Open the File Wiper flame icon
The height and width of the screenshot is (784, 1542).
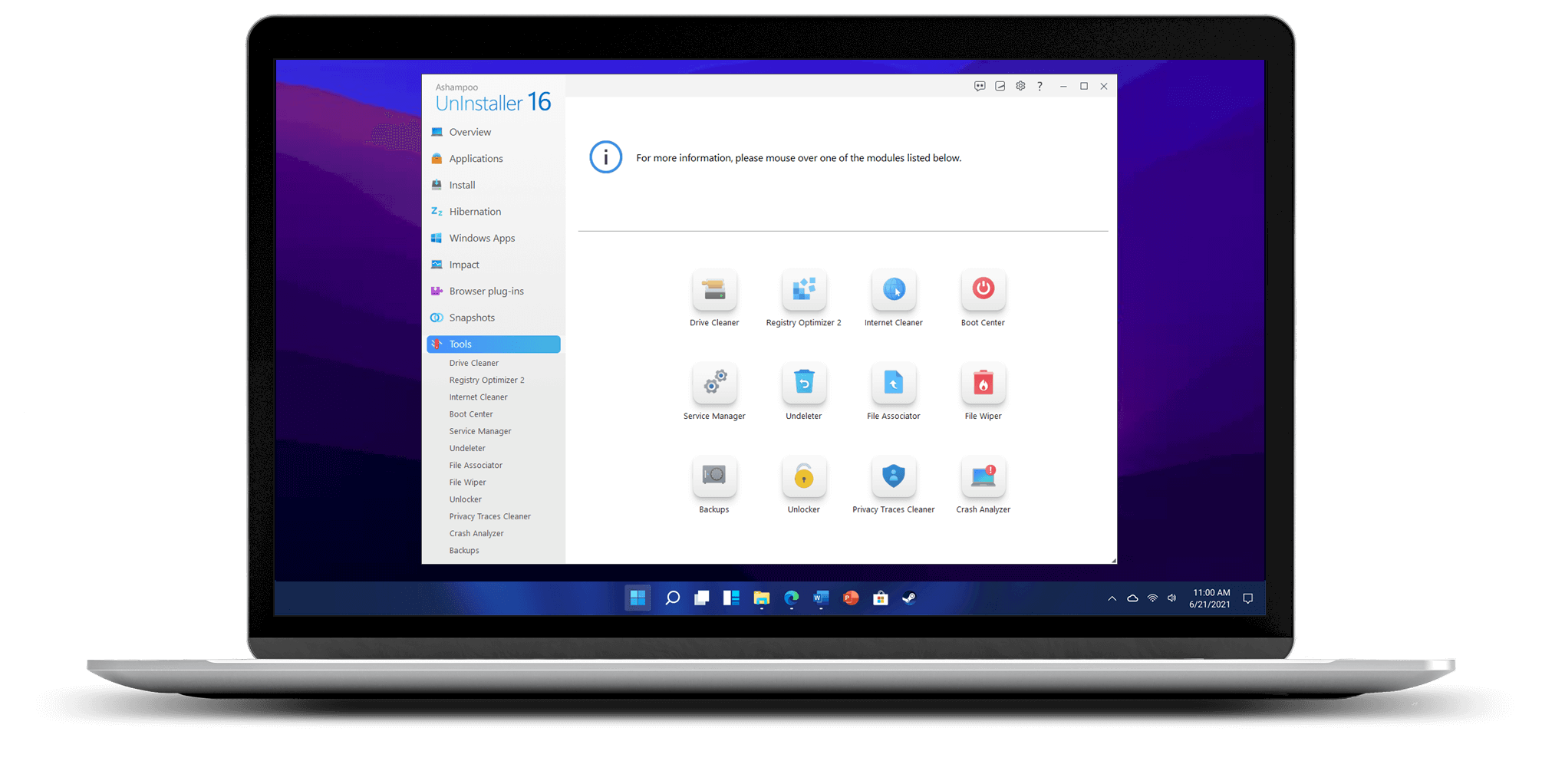[983, 383]
